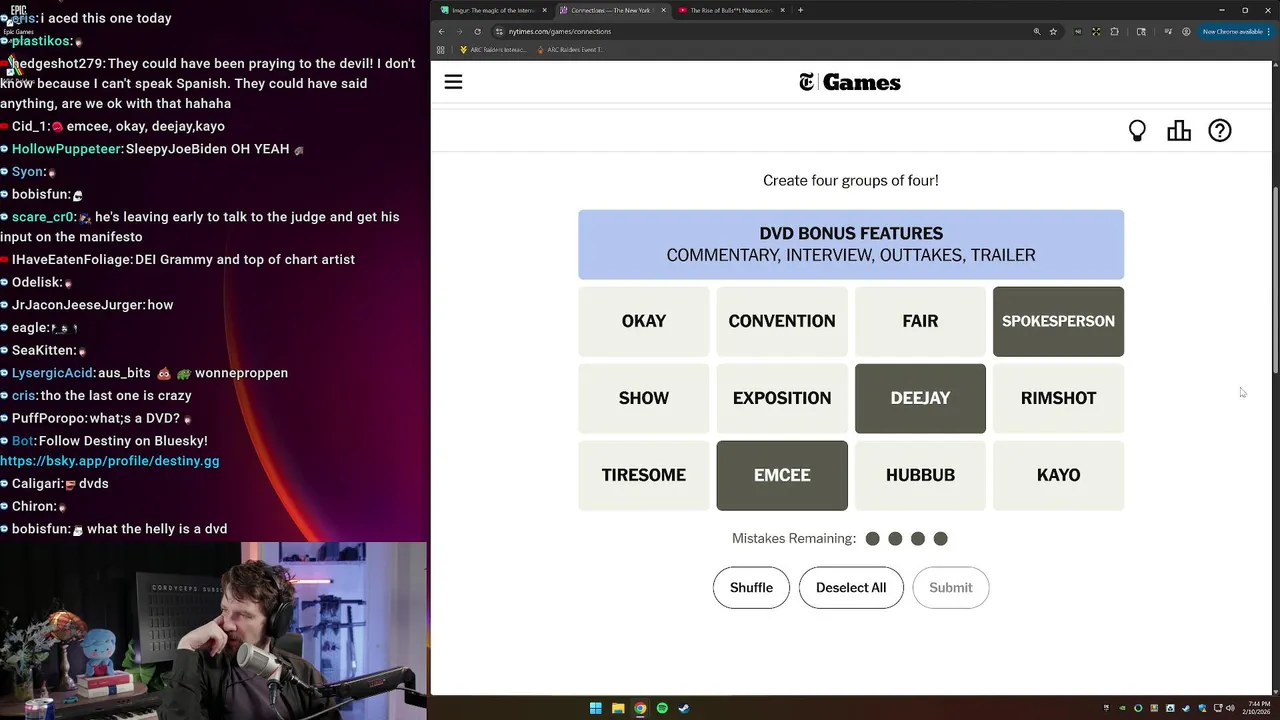Go back in the browser

click(x=441, y=31)
